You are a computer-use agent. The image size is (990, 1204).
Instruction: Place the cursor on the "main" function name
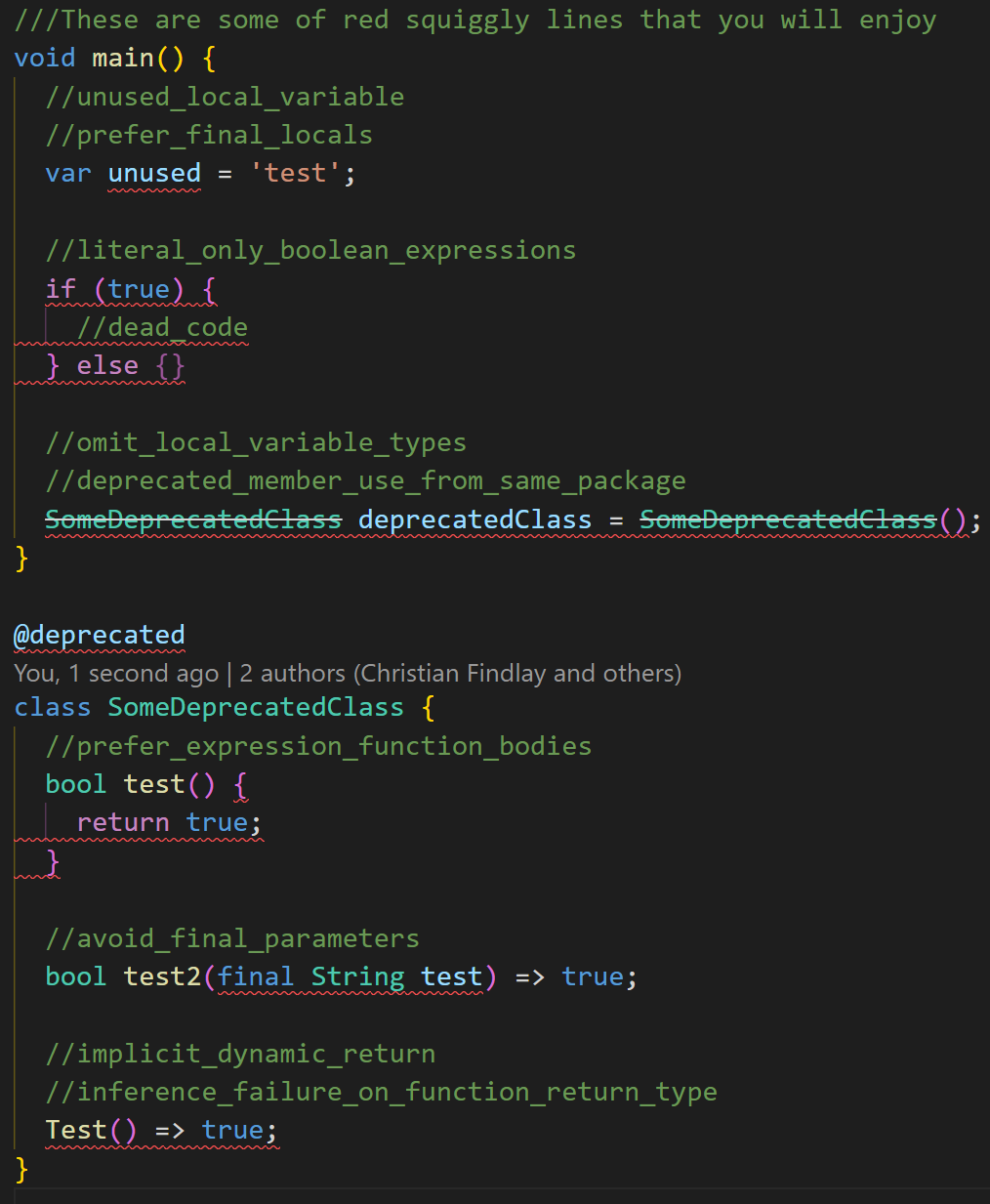click(x=123, y=59)
